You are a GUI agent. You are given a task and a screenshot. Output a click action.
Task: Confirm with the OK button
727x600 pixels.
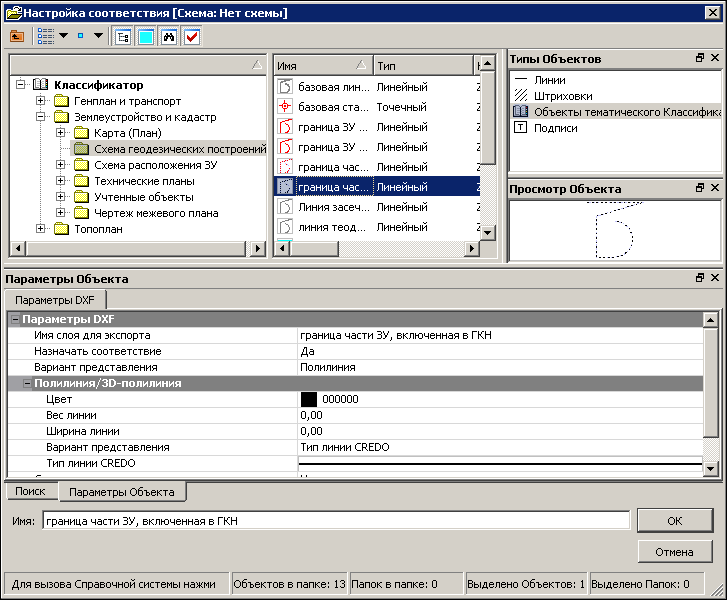tap(675, 521)
